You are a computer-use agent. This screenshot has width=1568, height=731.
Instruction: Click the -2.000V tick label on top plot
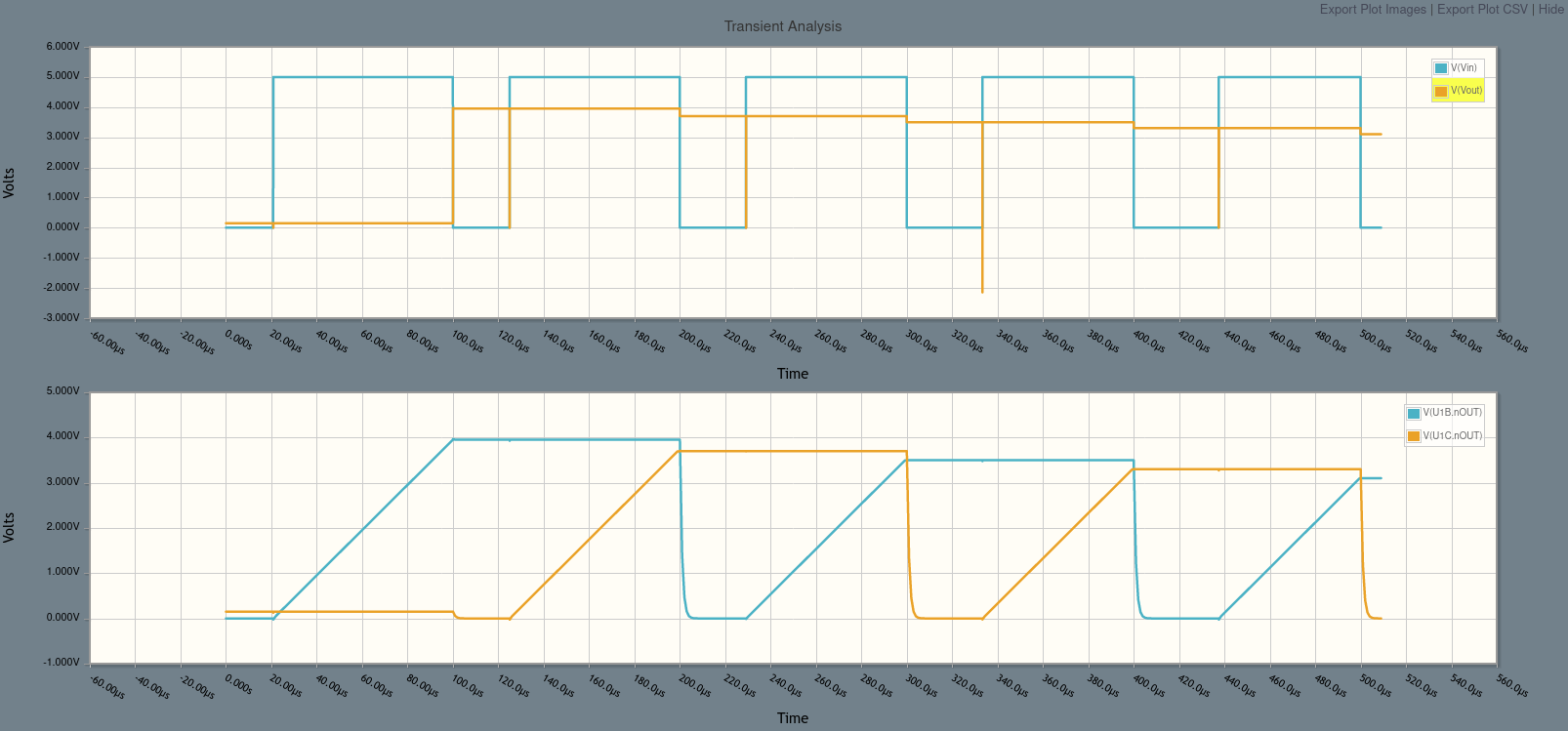[62, 287]
